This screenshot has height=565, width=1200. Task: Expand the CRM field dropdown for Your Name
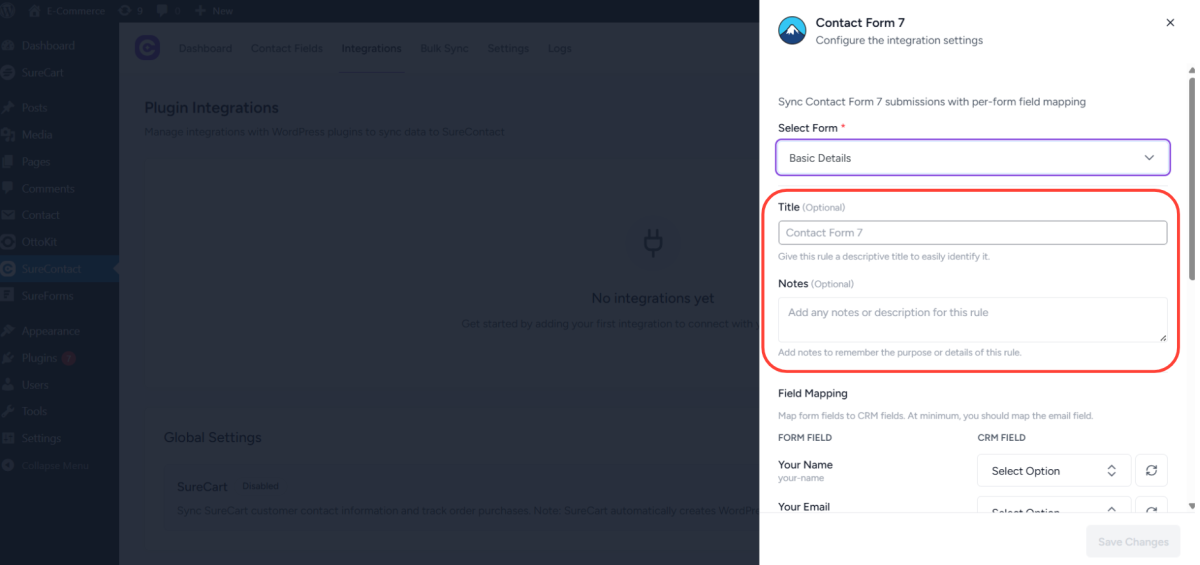point(1053,471)
